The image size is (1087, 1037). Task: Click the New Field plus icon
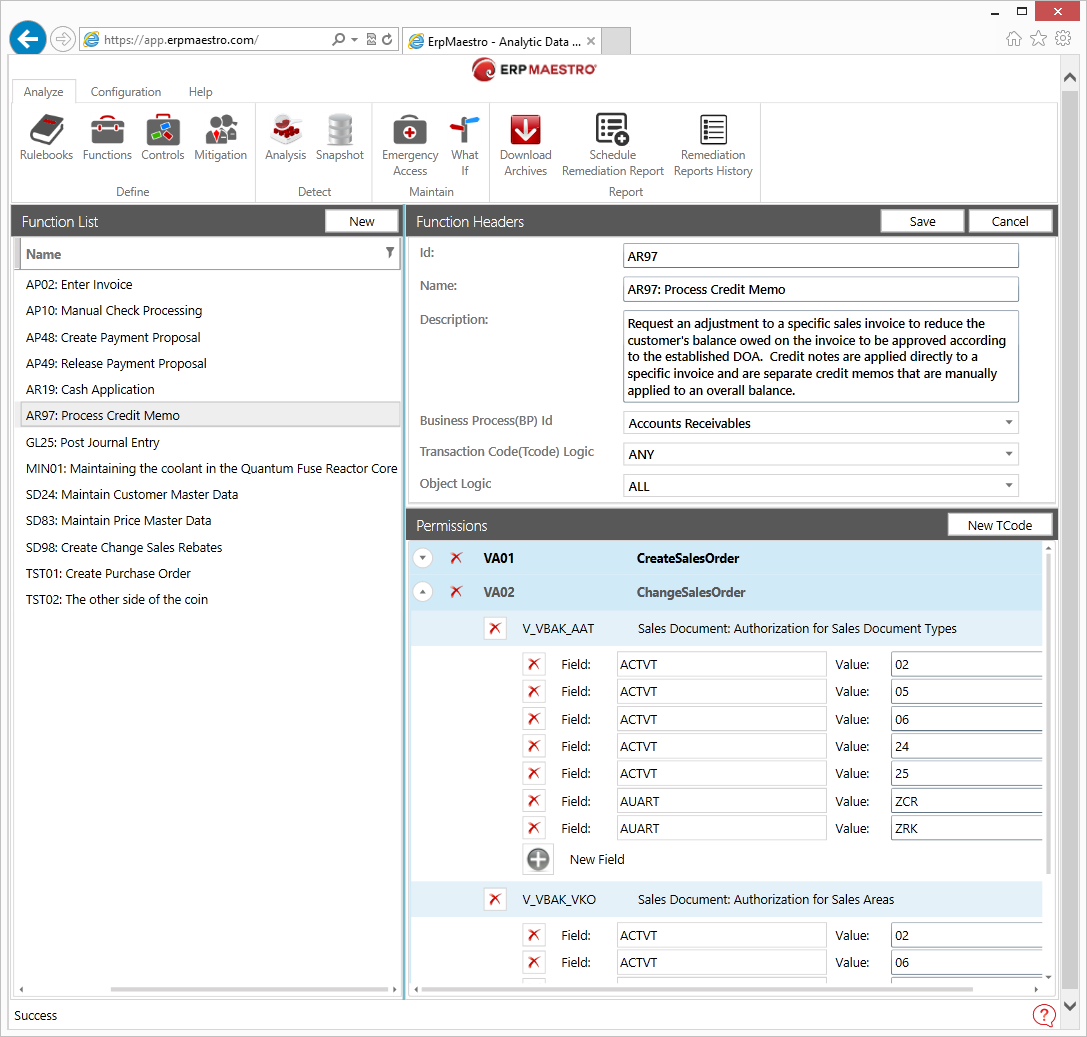point(538,859)
